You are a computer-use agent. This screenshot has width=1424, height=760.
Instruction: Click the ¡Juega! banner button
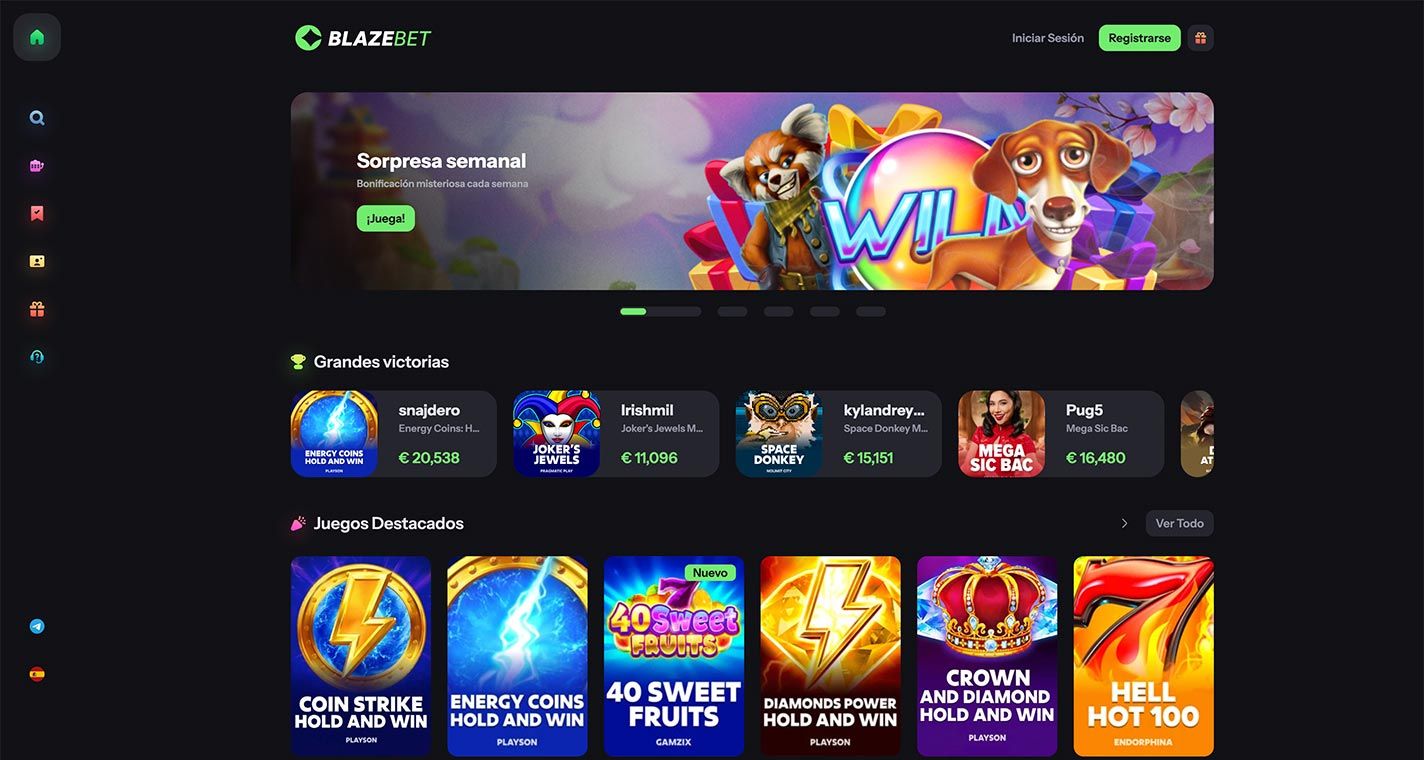385,219
